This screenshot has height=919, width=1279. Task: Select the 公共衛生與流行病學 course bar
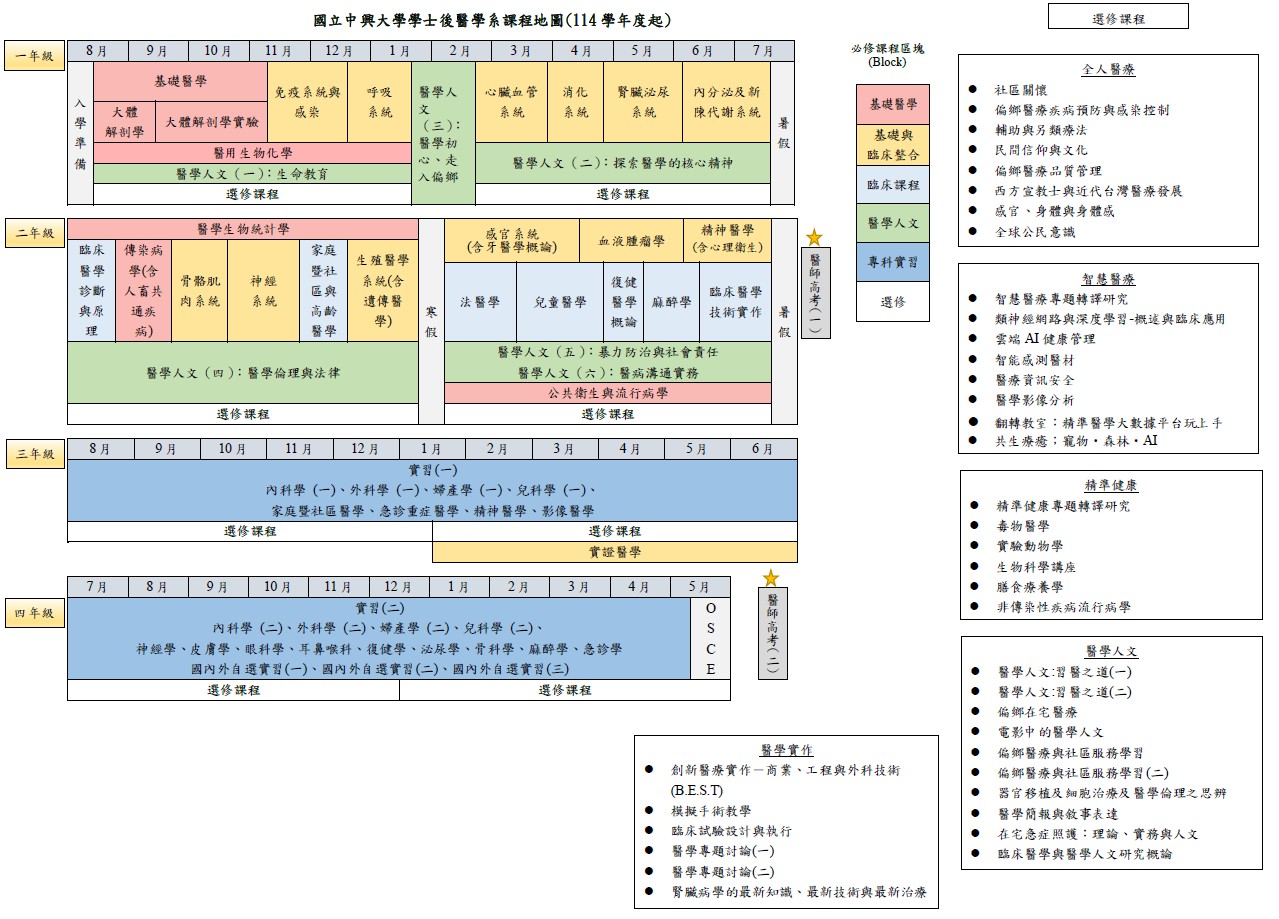click(x=607, y=393)
